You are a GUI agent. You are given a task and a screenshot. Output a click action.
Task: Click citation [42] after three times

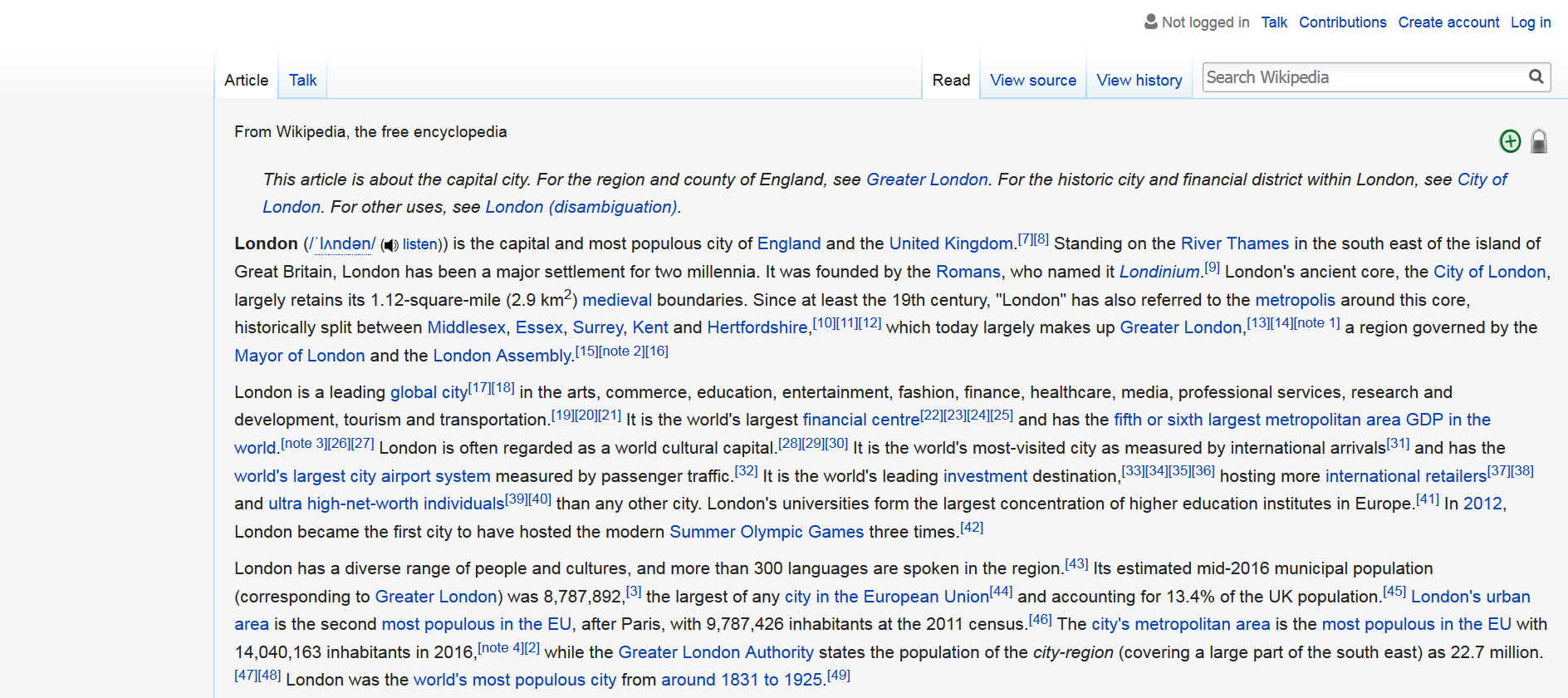(972, 527)
